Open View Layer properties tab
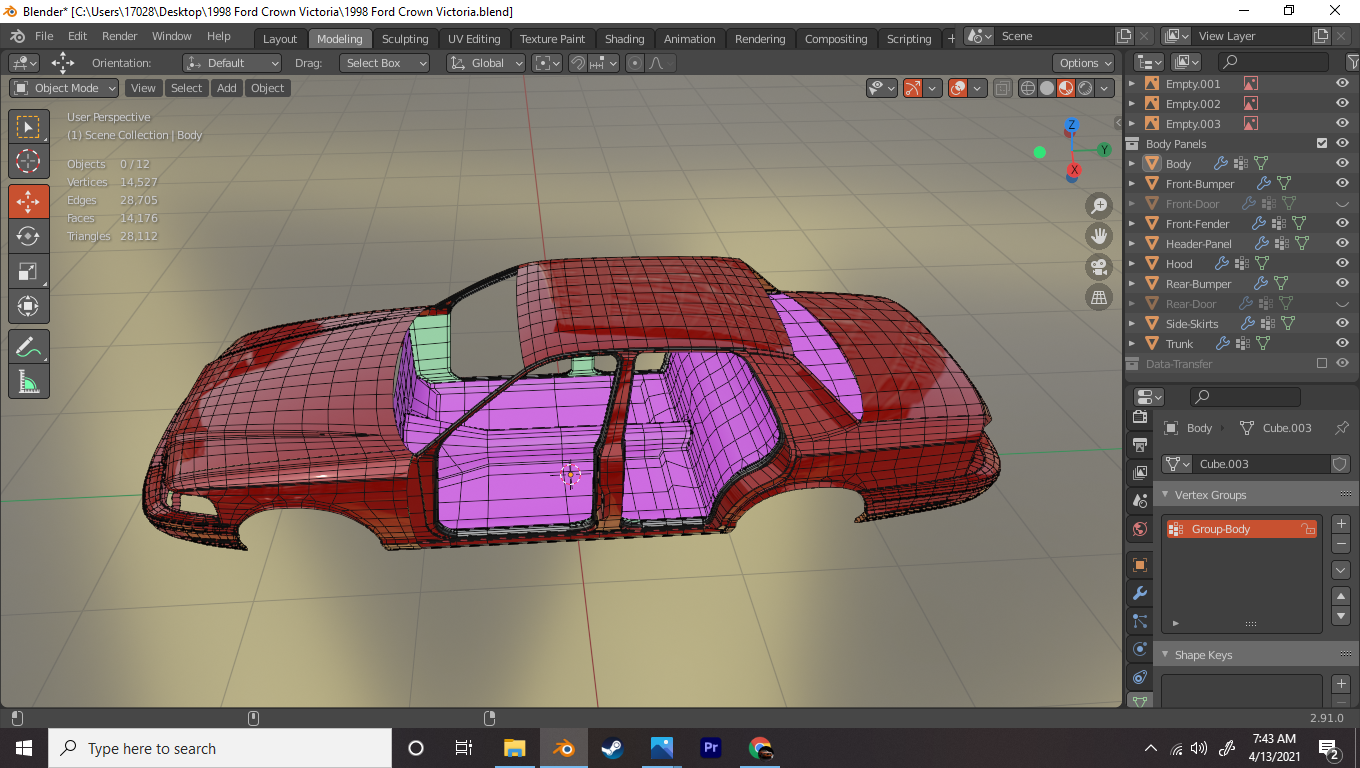This screenshot has width=1360, height=768. click(1139, 472)
